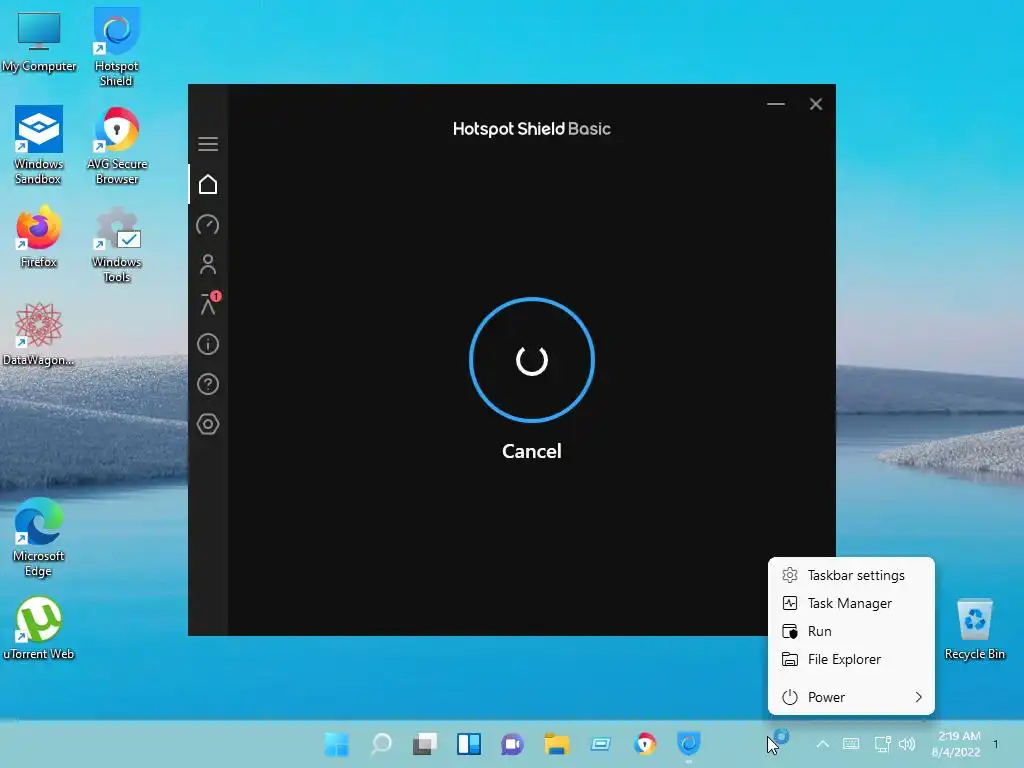The image size is (1024, 768).
Task: Select My Computer desktop icon
Action: tap(39, 42)
